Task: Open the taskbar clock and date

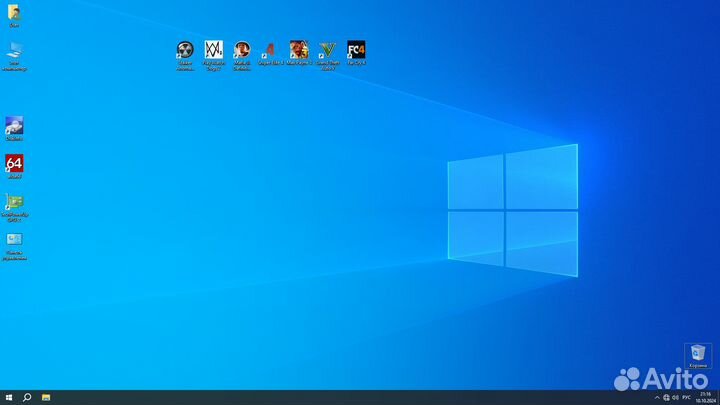Action: [x=706, y=398]
